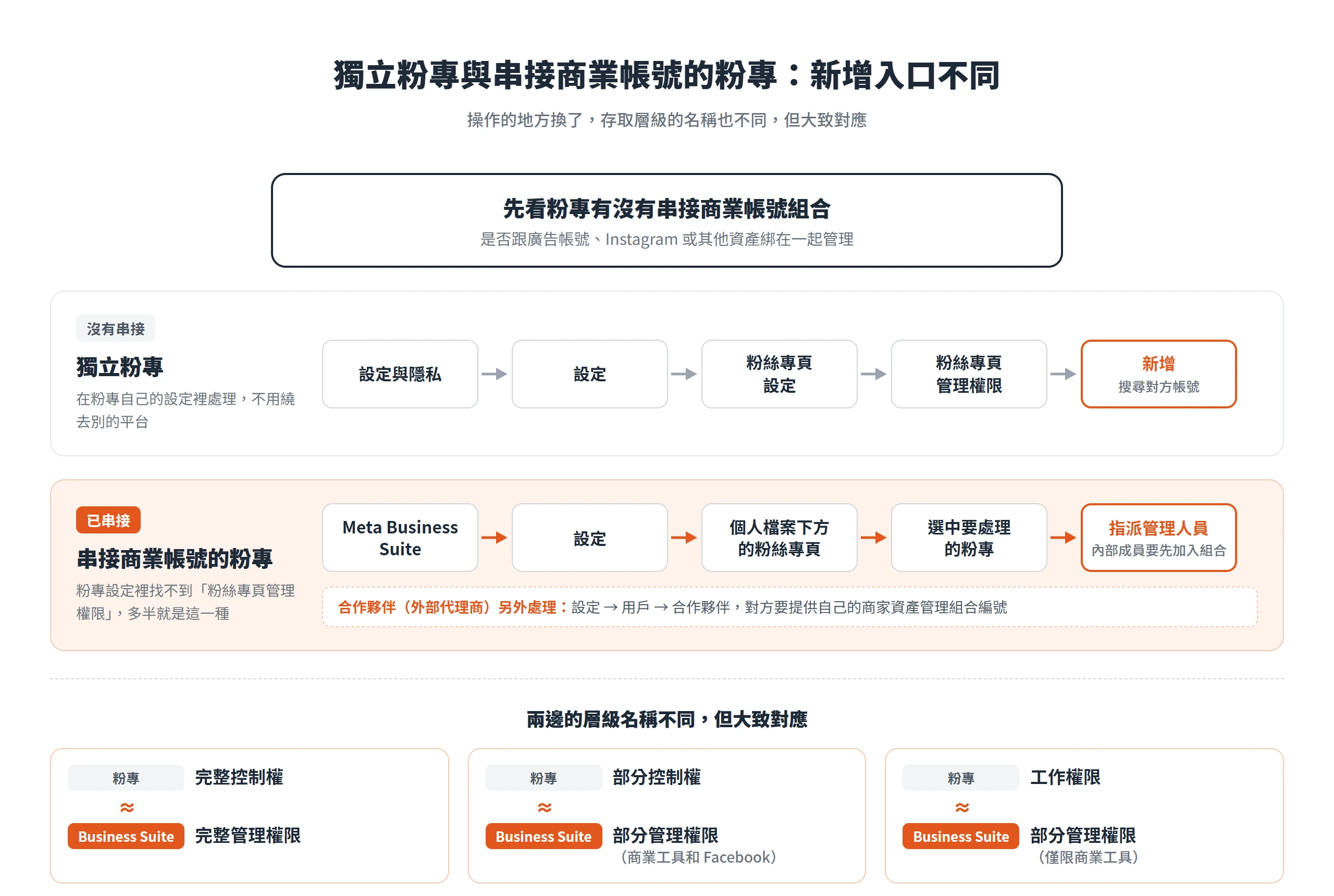The height and width of the screenshot is (896, 1334).
Task: Click the 粉專 tag beside 工作權限
Action: (x=961, y=778)
